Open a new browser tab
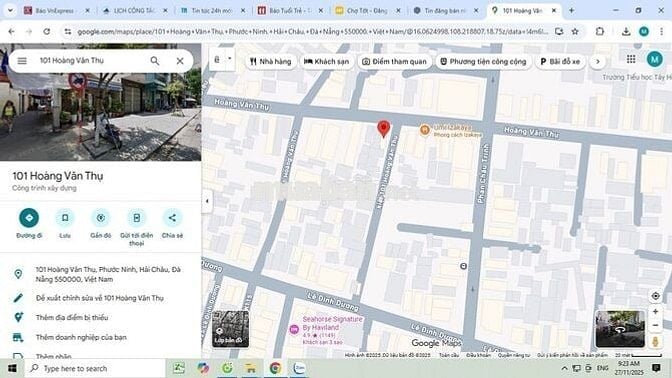672x378 pixels. pyautogui.click(x=571, y=11)
